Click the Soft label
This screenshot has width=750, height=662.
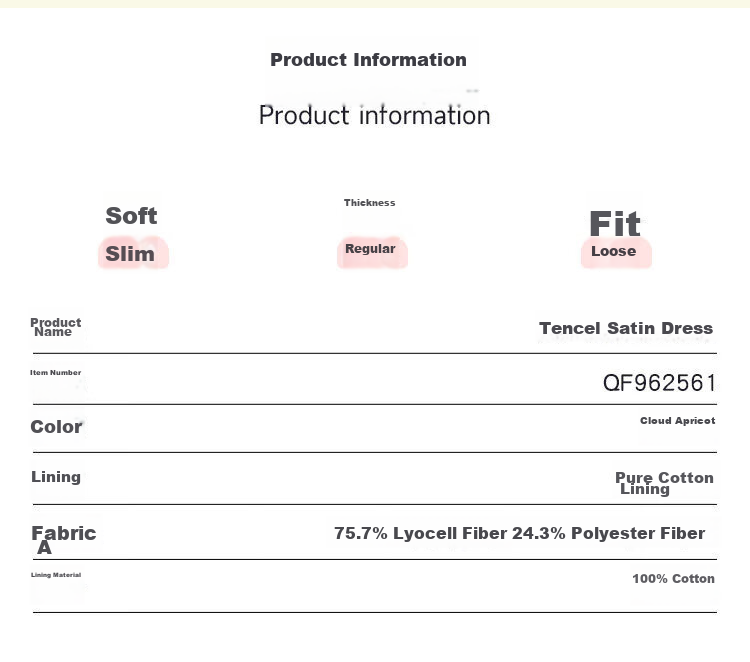131,216
